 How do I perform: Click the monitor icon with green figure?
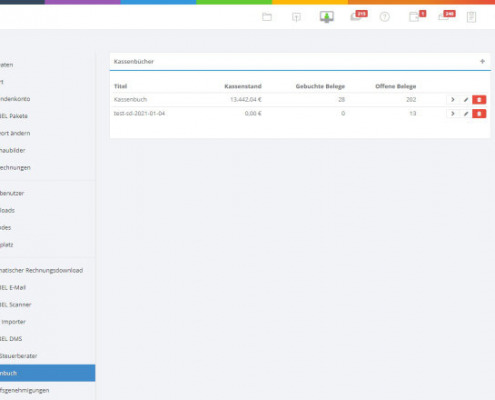(327, 17)
